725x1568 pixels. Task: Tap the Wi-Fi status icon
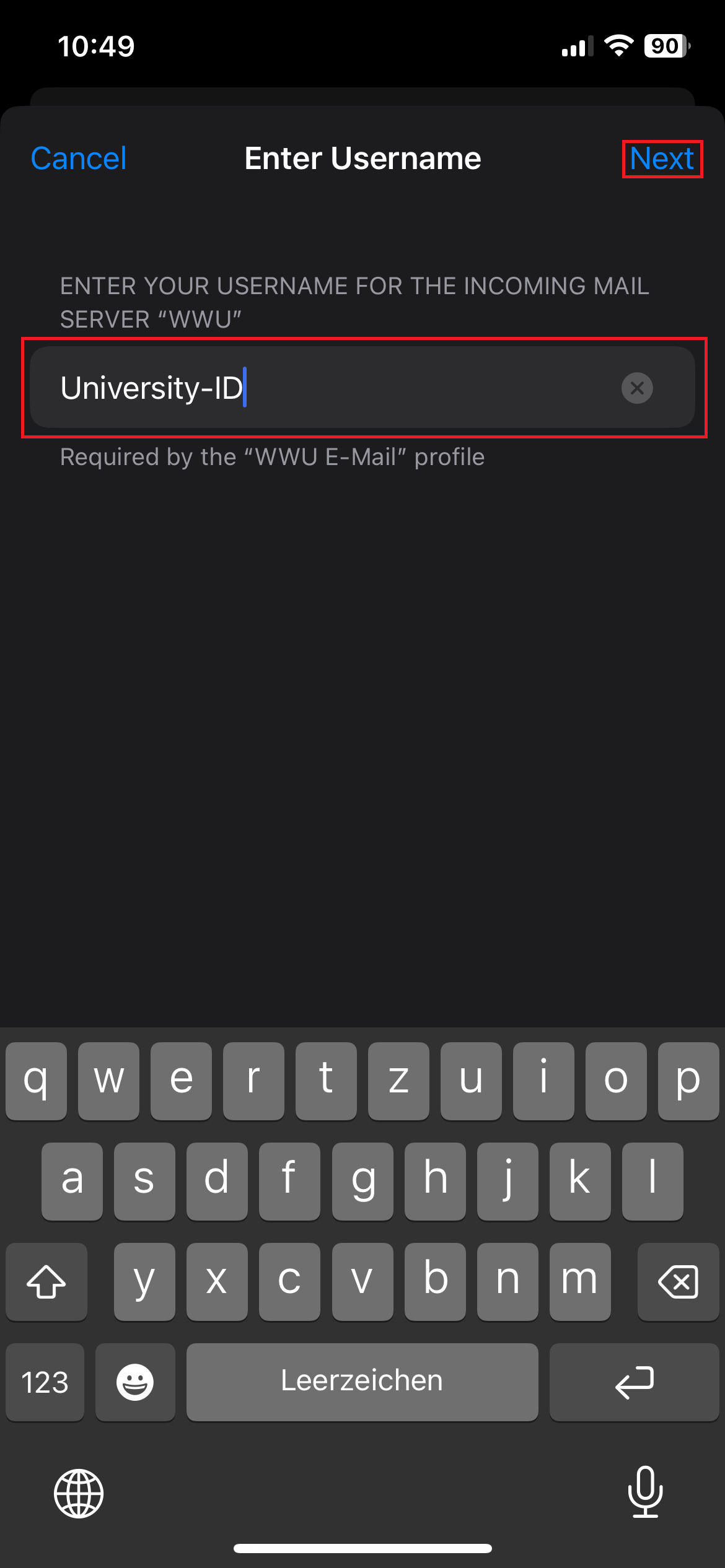coord(618,46)
